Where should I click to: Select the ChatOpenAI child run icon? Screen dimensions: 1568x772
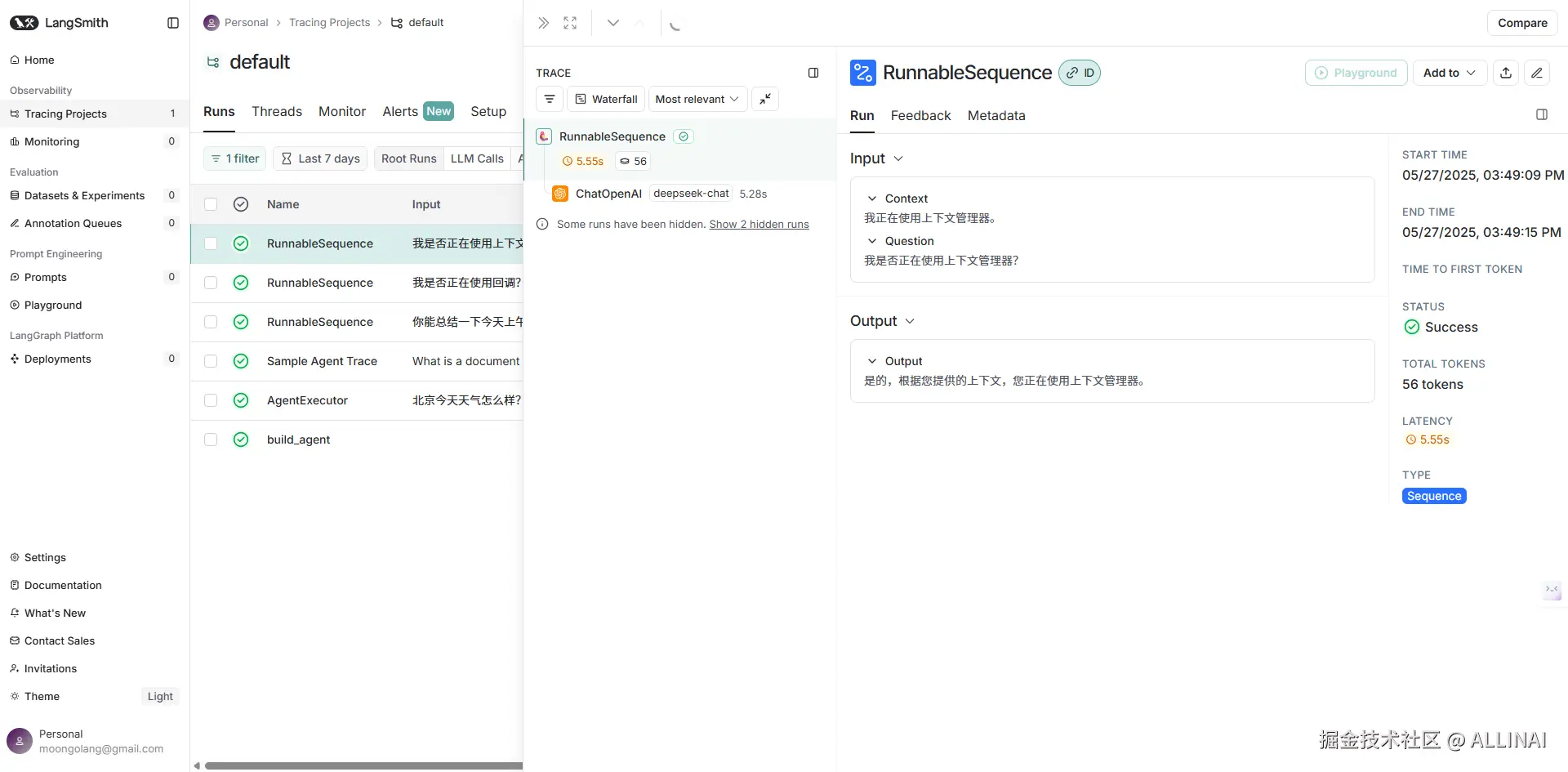560,194
